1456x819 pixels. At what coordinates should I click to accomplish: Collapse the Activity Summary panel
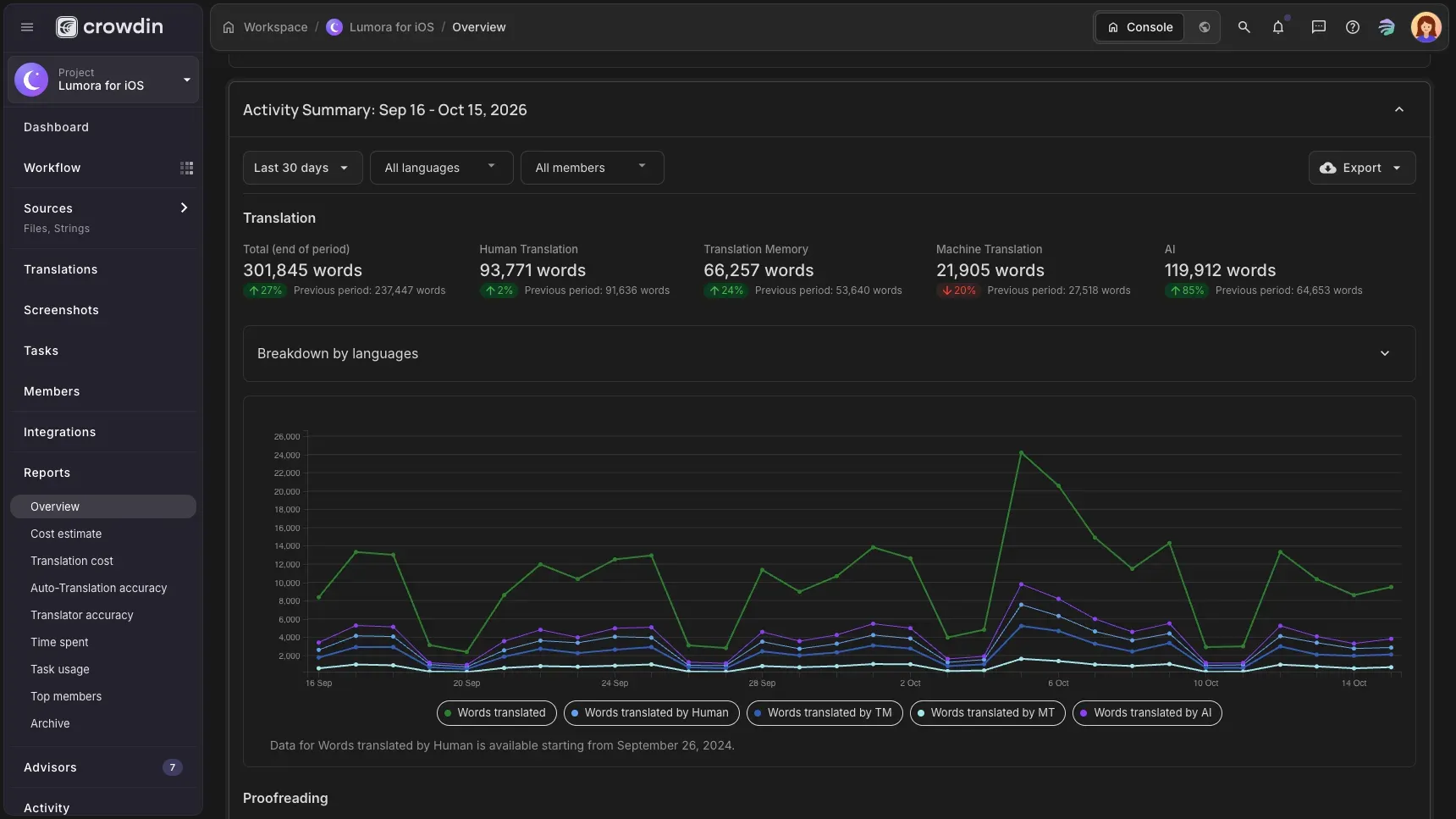coord(1398,110)
